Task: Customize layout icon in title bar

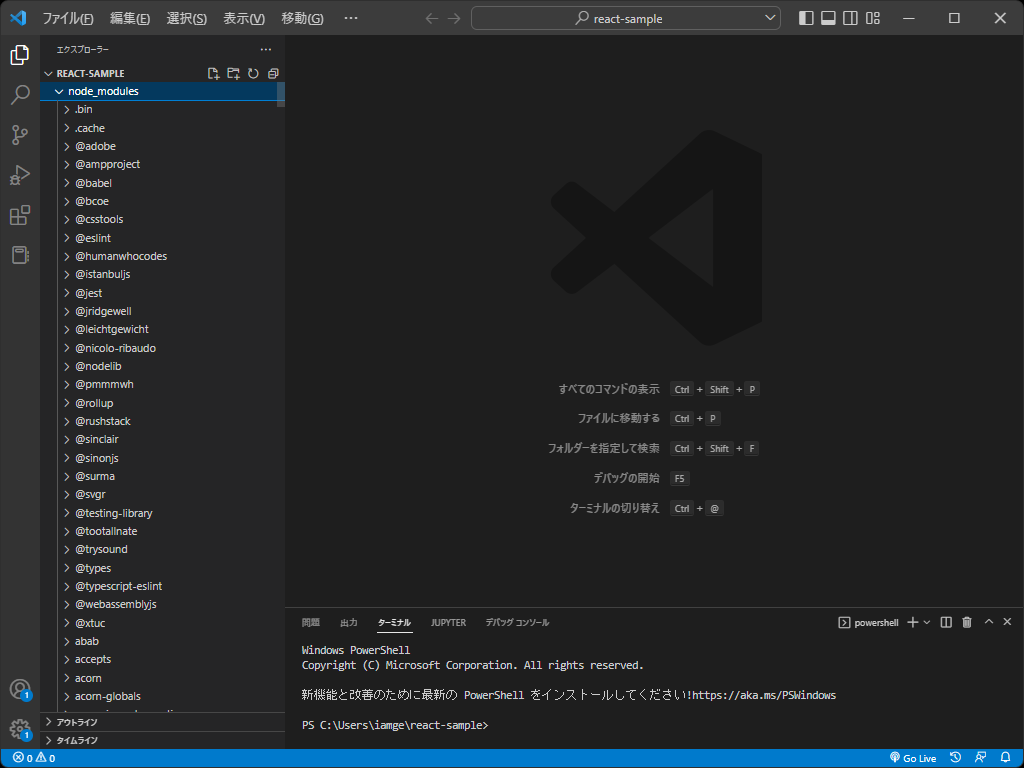Action: 873,18
